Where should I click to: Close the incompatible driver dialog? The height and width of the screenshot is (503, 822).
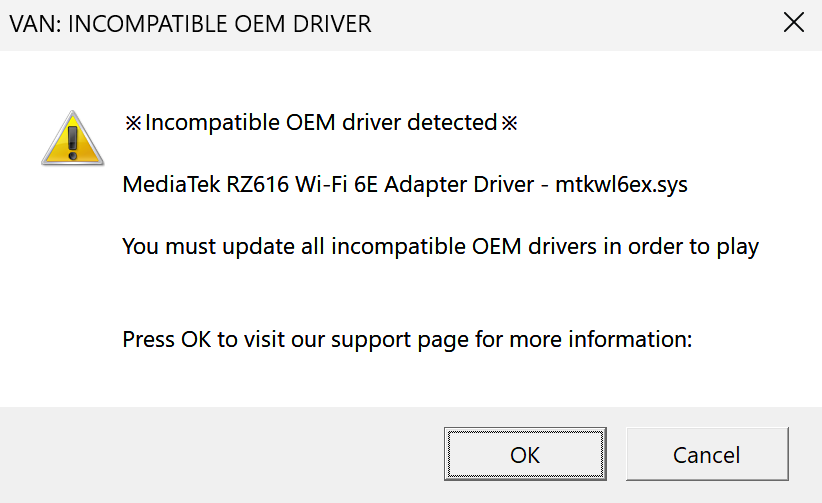click(x=794, y=24)
